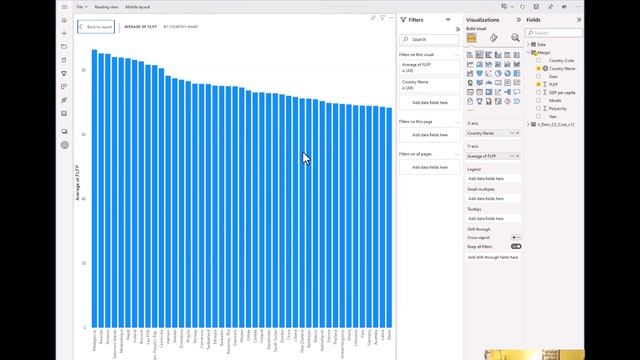This screenshot has height=360, width=640.
Task: Select the table visual icon
Action: (480, 92)
